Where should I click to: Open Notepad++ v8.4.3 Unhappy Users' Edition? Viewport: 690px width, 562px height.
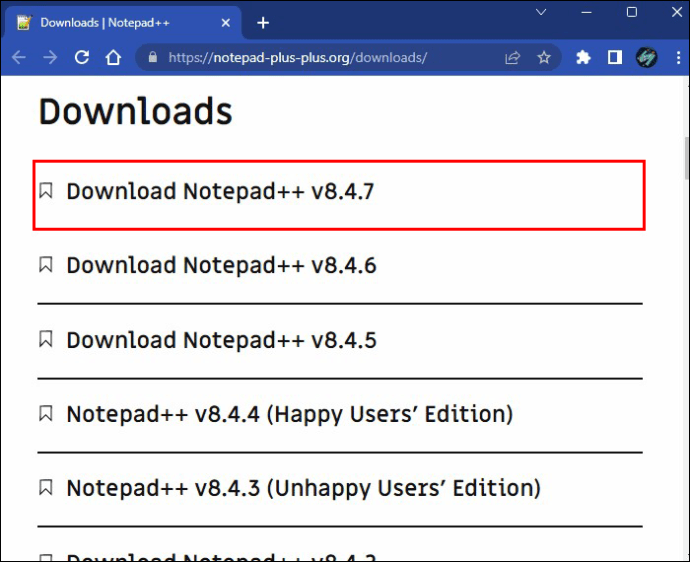click(304, 488)
